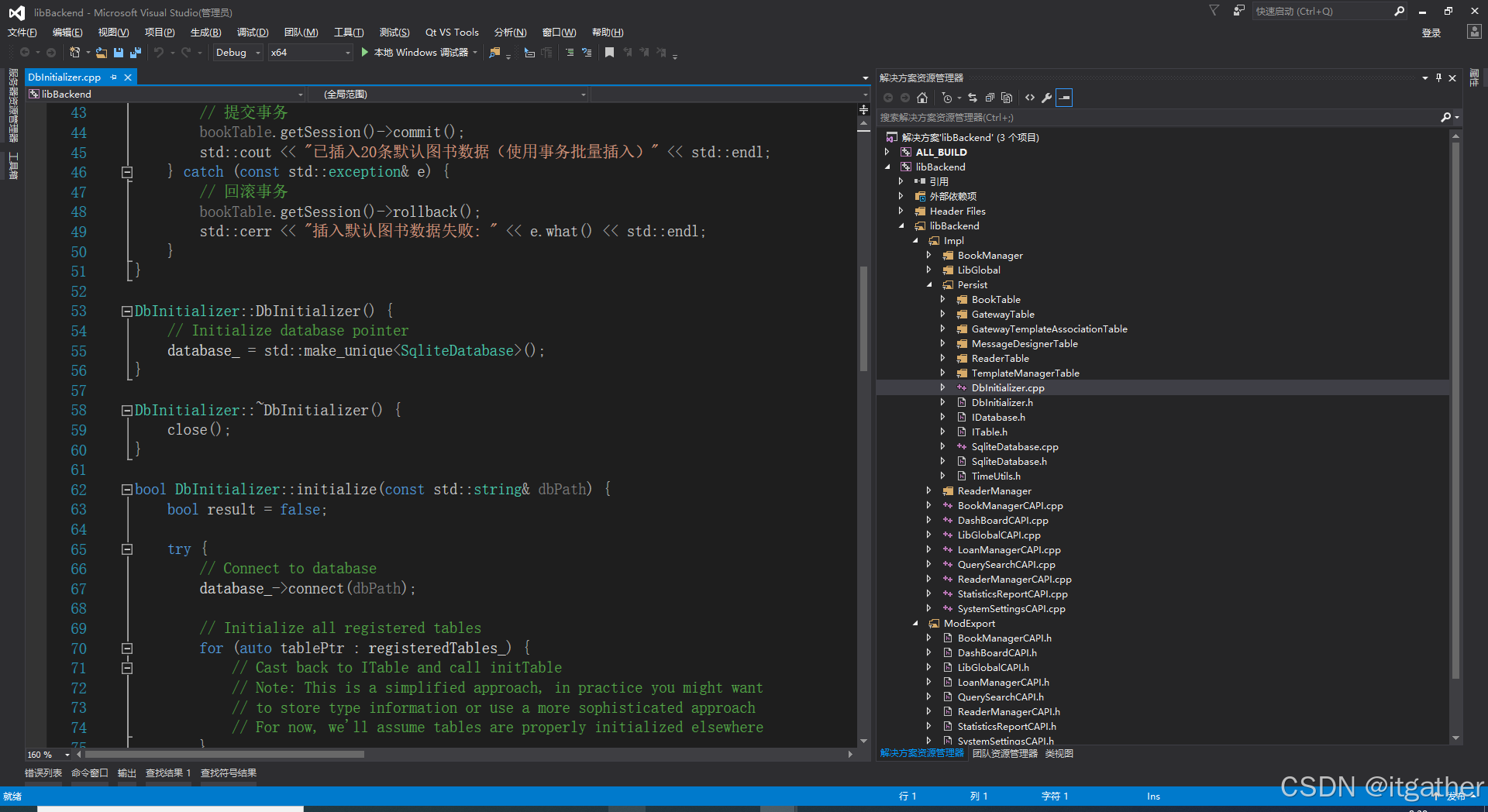
Task: Collapse the code fold at line 58
Action: 126,411
